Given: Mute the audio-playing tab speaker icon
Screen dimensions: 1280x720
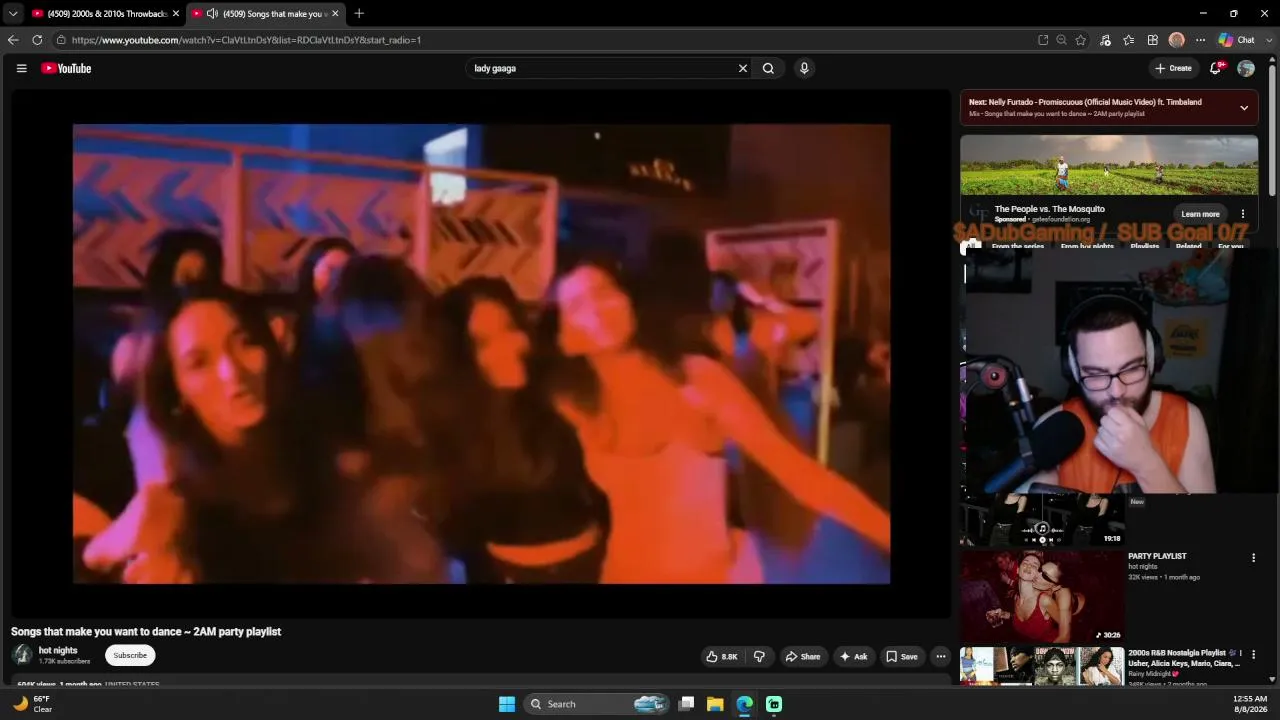Looking at the screenshot, I should tap(212, 13).
